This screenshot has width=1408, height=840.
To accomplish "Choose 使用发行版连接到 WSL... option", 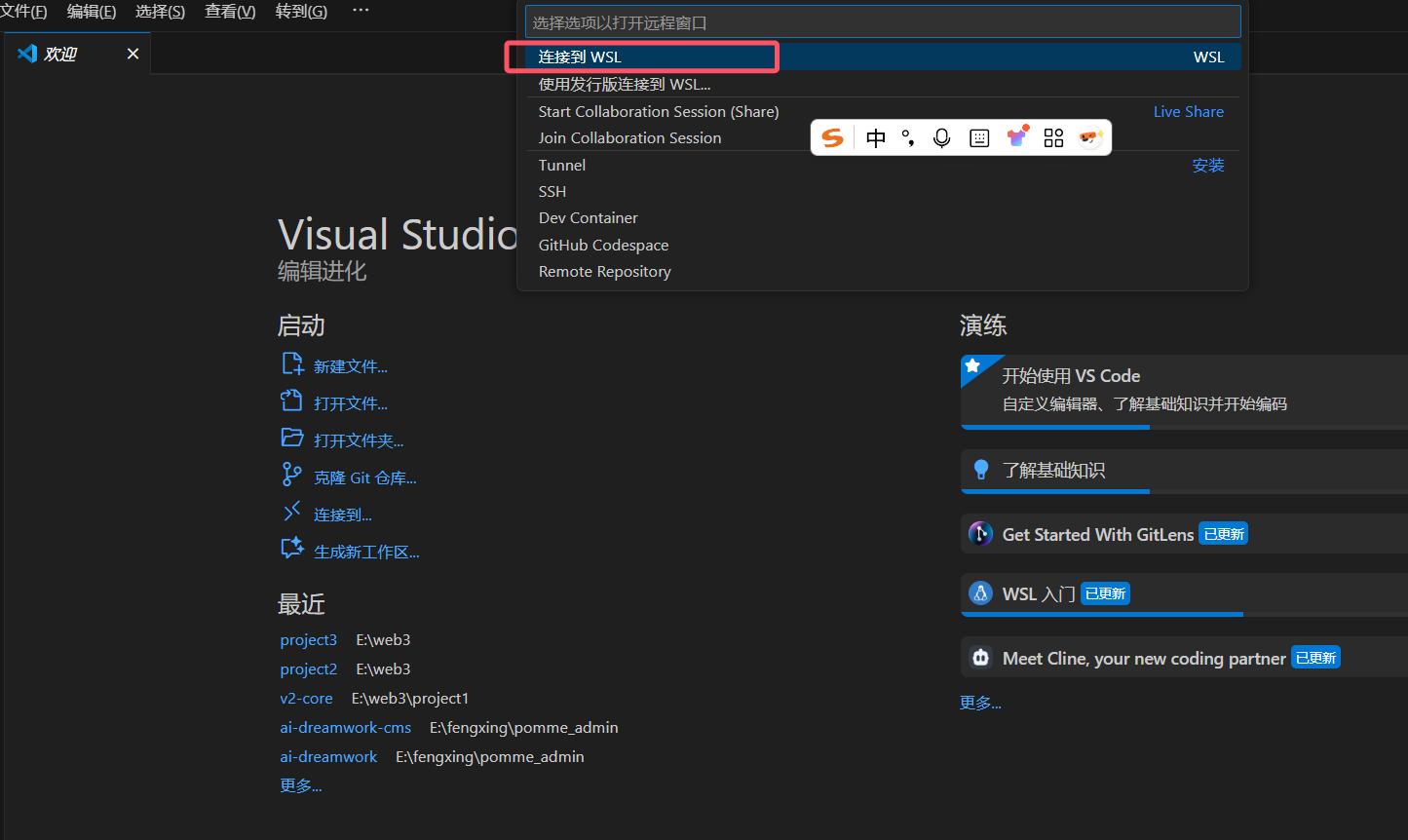I will [x=883, y=84].
